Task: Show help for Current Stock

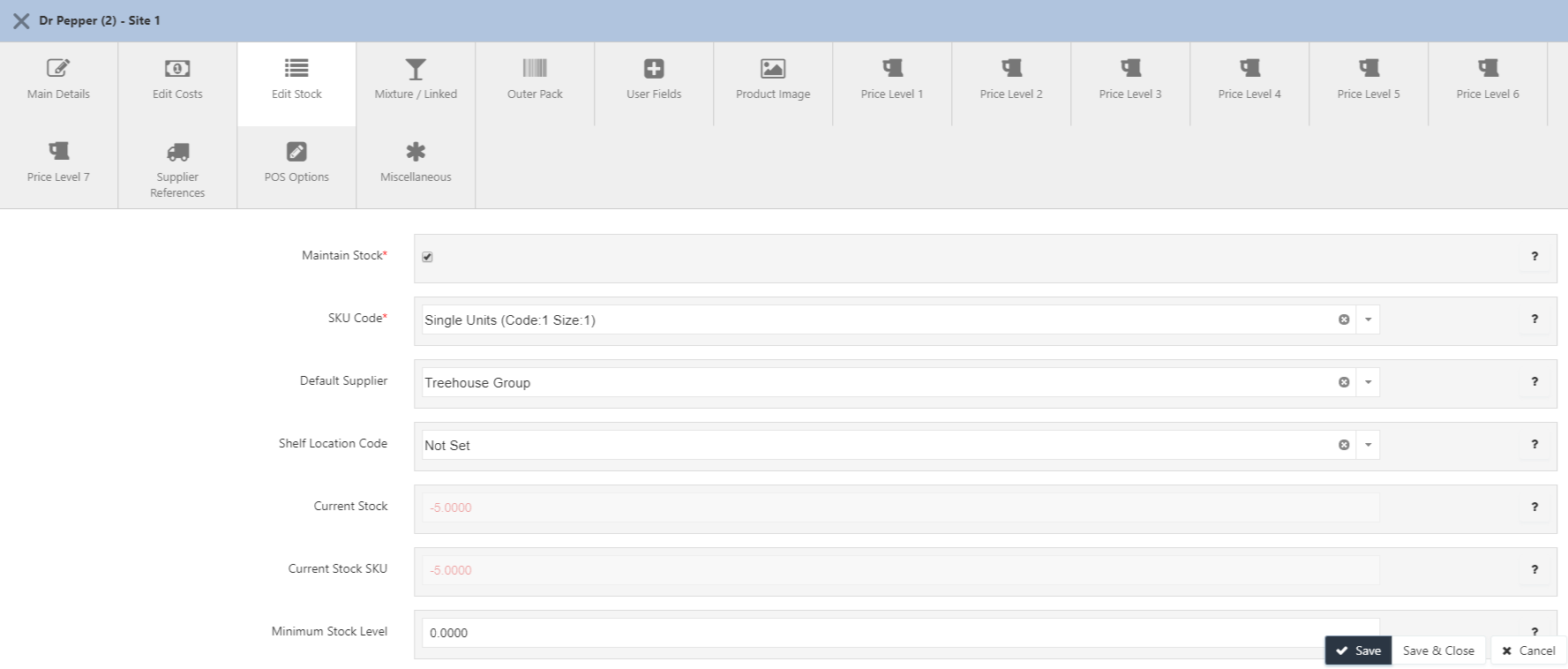Action: coord(1534,507)
